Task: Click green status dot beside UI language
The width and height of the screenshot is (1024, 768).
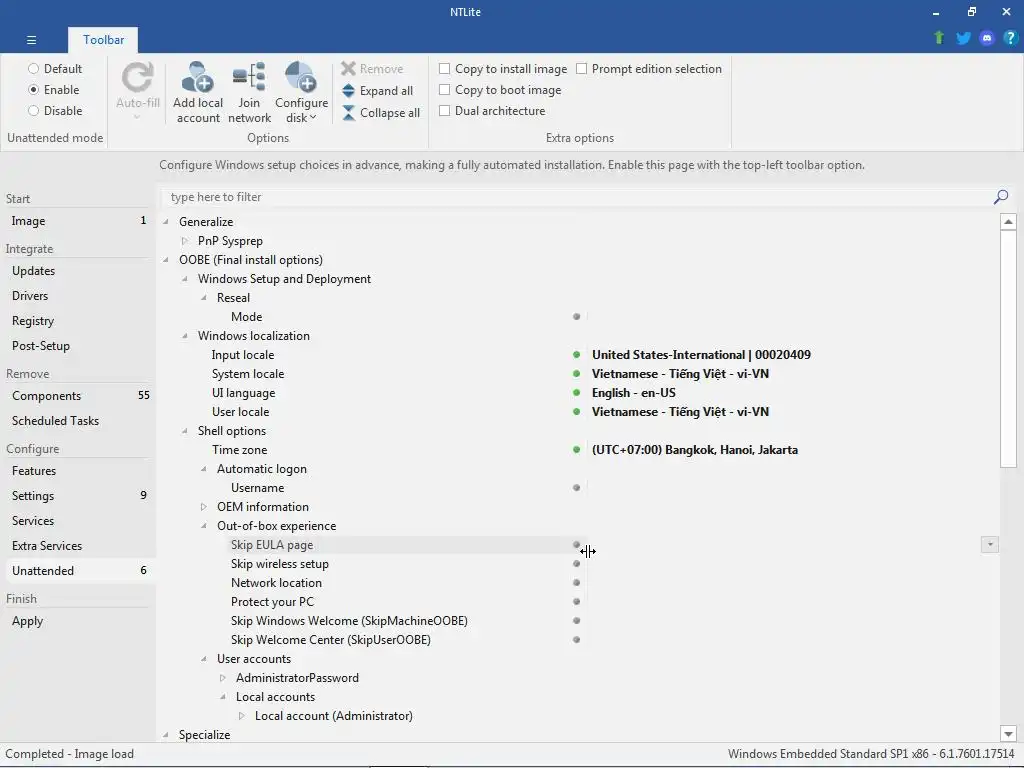Action: coord(577,392)
